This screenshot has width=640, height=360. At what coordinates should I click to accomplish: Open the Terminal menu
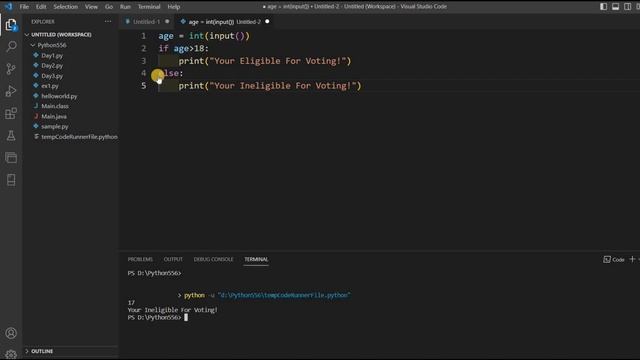pyautogui.click(x=149, y=7)
